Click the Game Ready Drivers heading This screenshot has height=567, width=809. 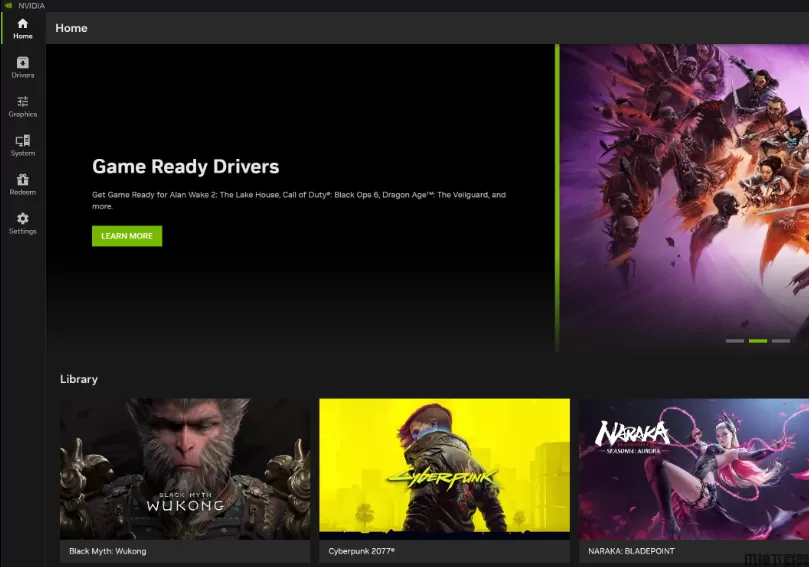[x=186, y=167]
